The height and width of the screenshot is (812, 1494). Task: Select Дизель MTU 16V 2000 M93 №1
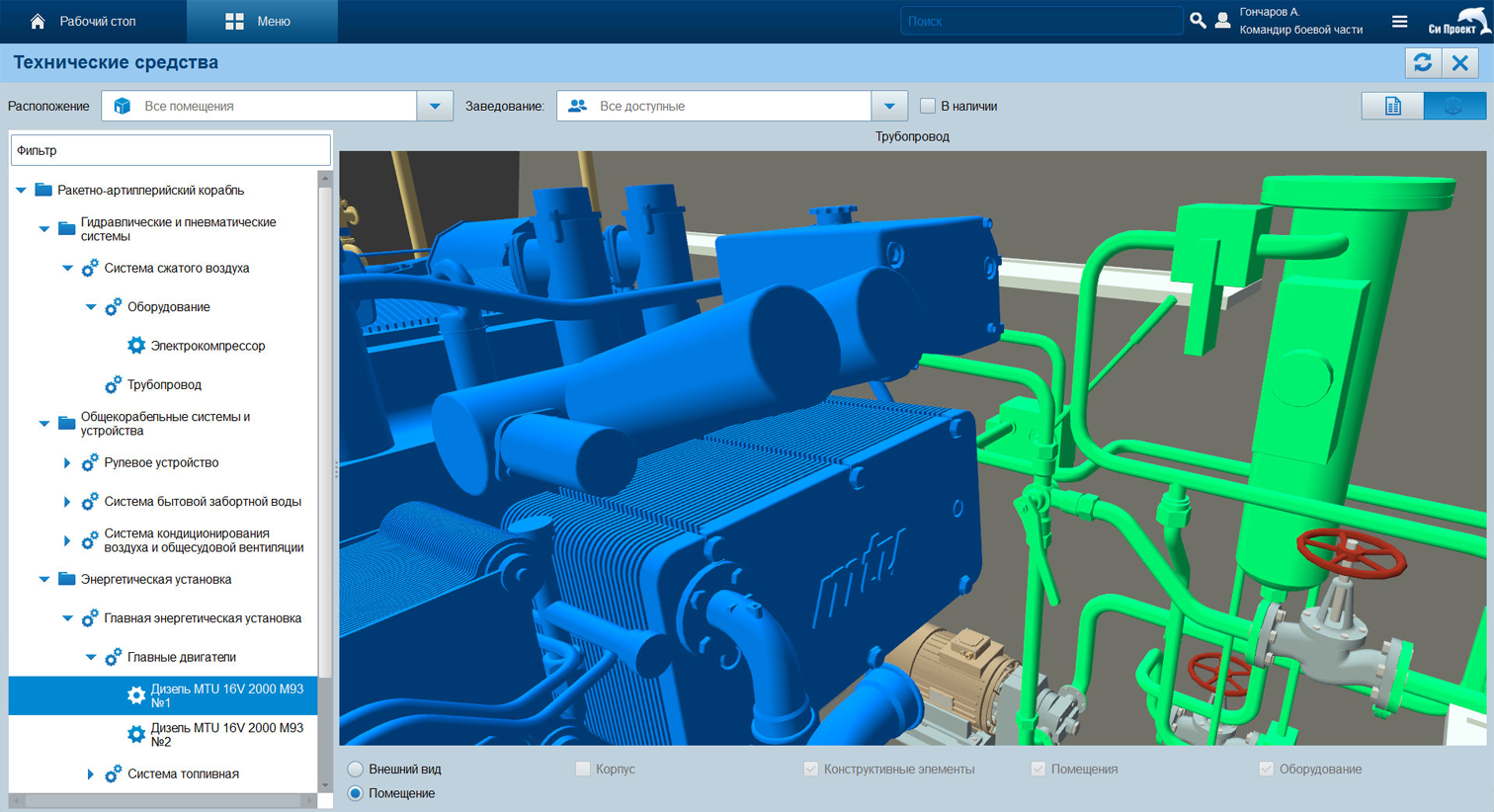163,695
